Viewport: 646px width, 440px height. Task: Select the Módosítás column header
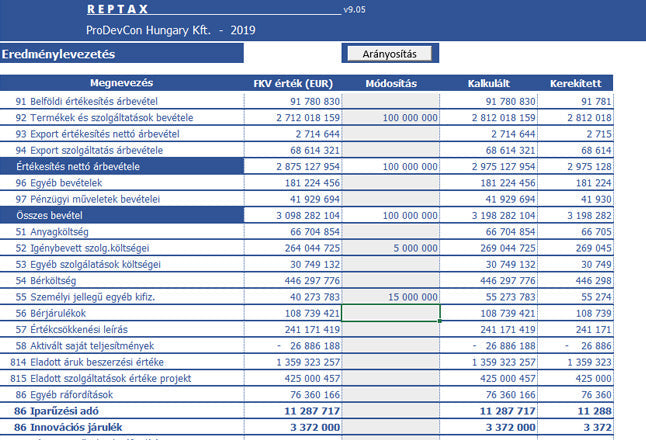391,83
